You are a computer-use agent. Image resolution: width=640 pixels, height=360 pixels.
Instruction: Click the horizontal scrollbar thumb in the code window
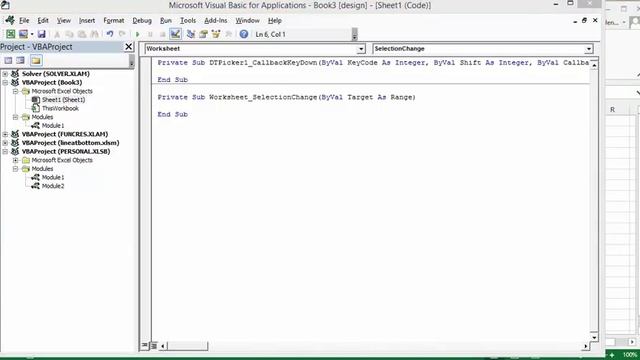(187, 346)
